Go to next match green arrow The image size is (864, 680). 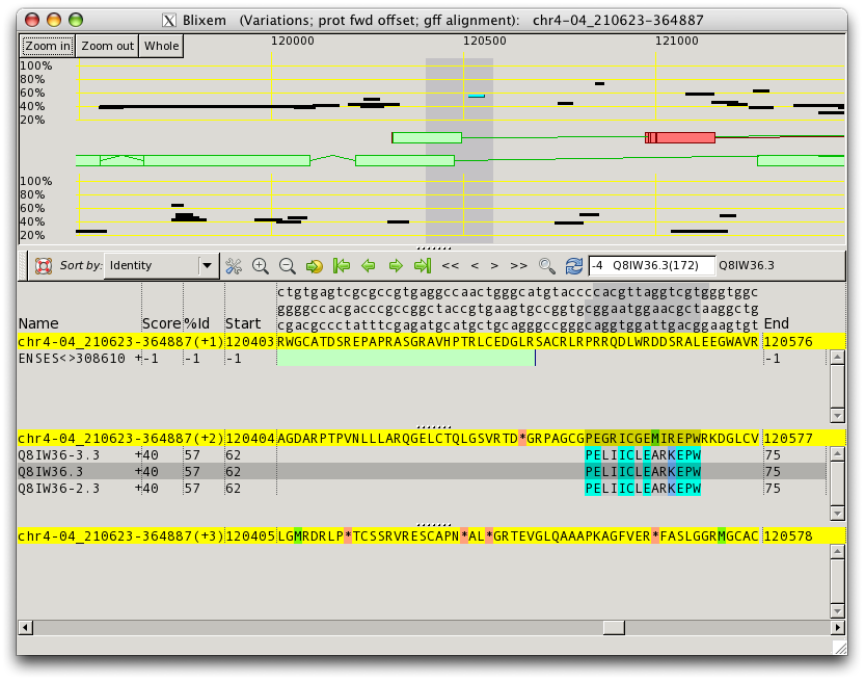[x=396, y=266]
